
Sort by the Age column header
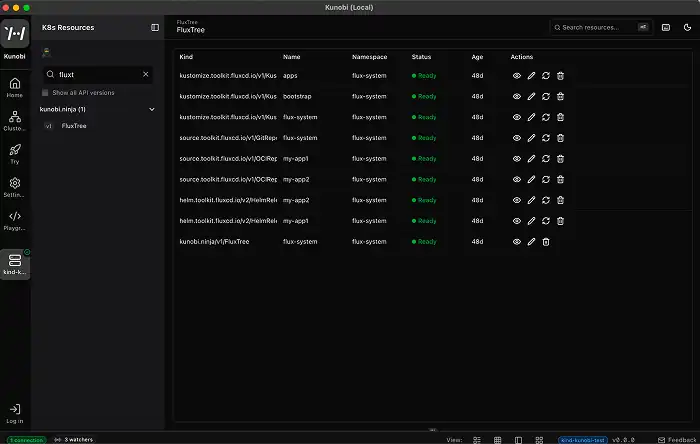(x=477, y=57)
